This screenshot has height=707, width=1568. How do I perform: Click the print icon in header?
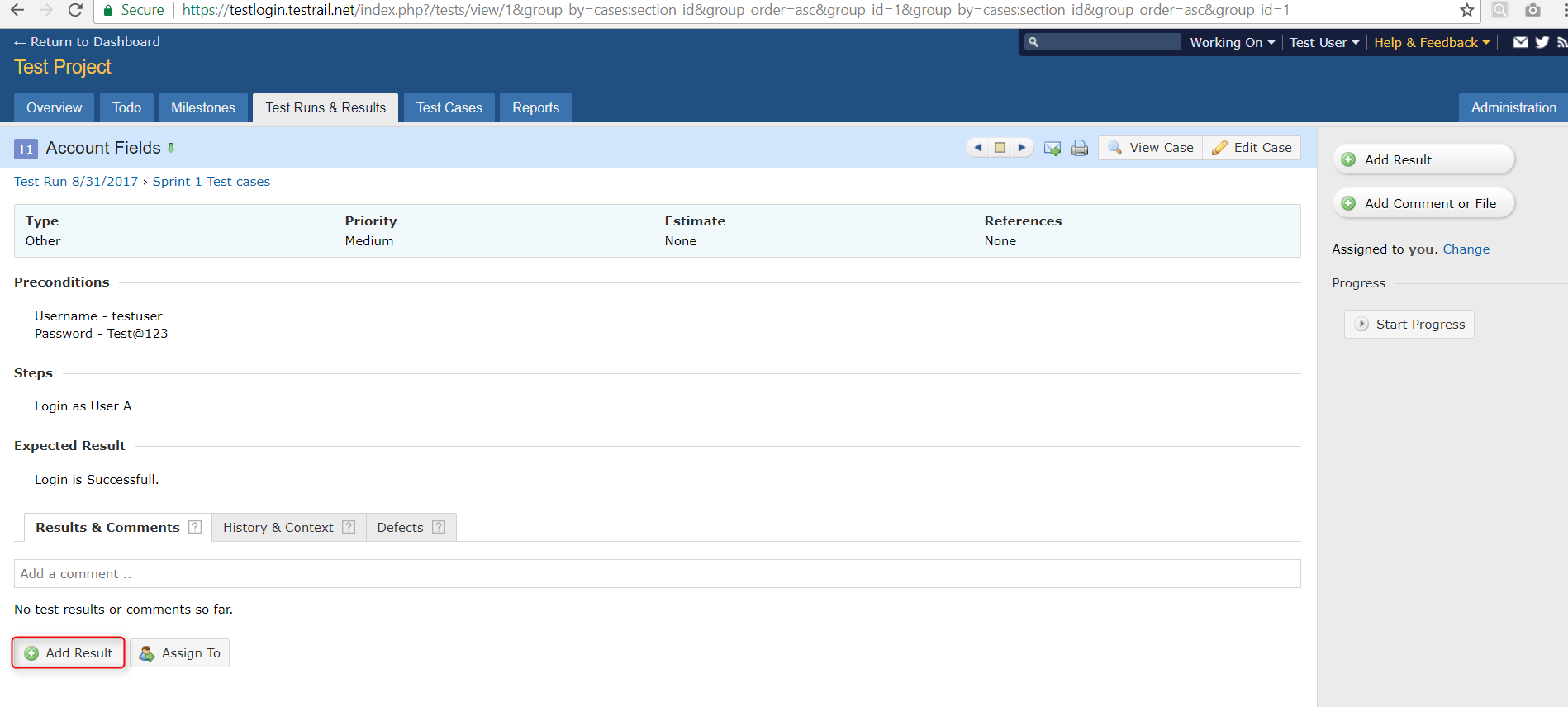click(x=1080, y=149)
